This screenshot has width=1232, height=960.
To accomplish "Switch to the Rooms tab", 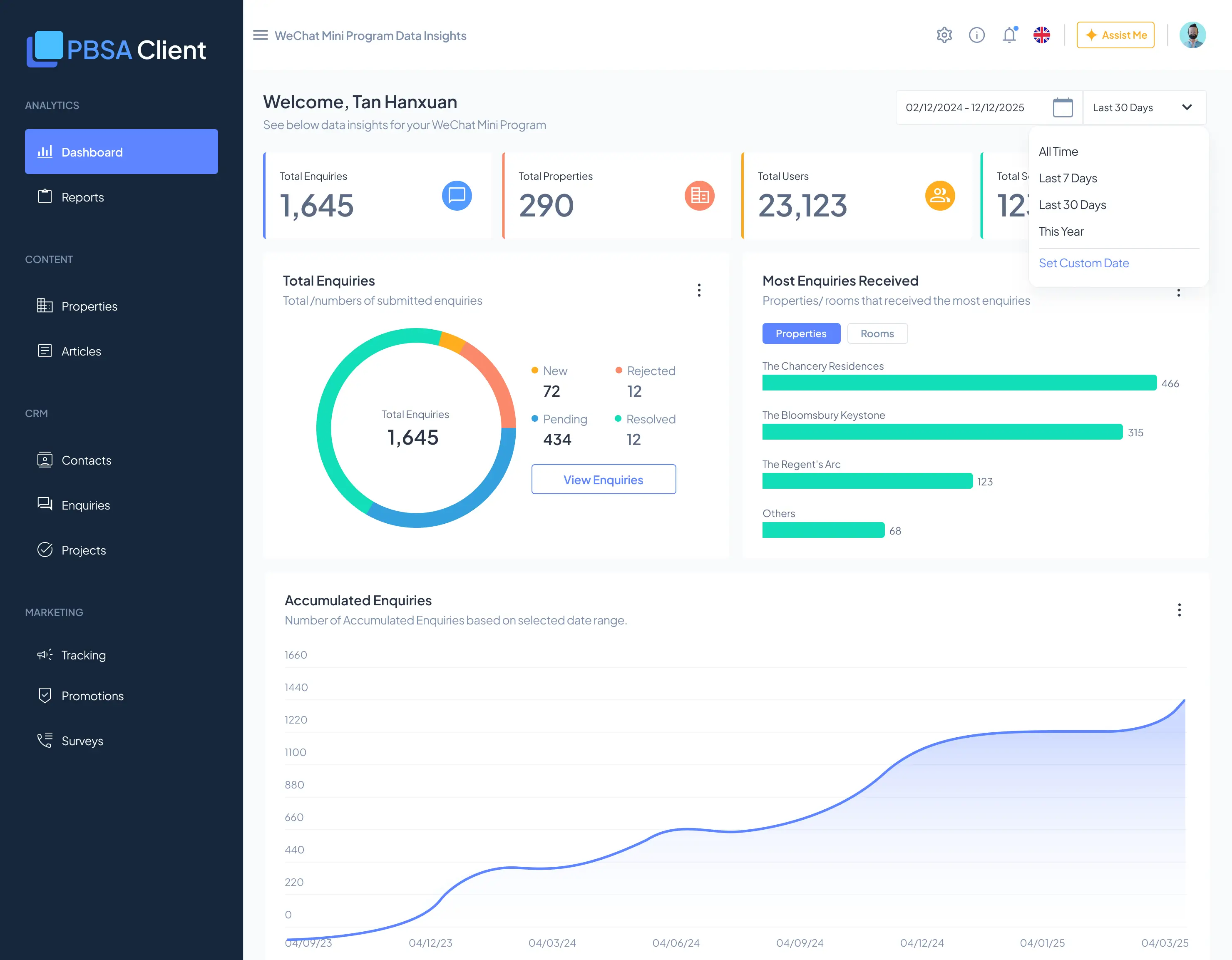I will pos(877,333).
